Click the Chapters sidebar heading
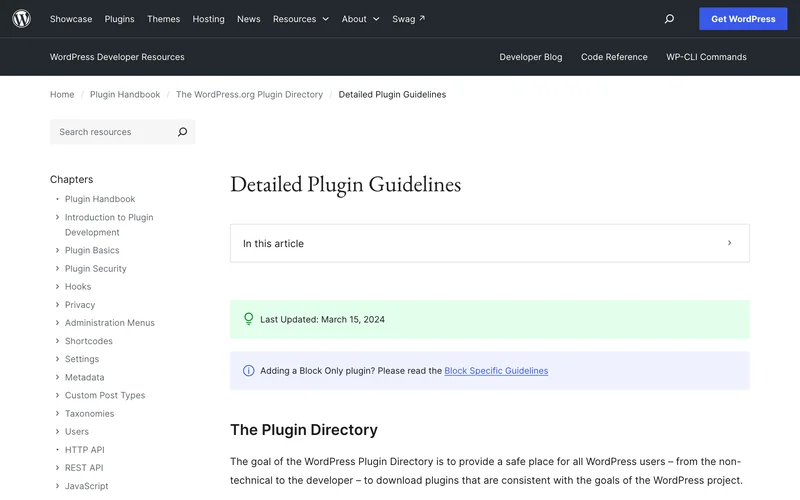This screenshot has width=800, height=500. pyautogui.click(x=71, y=179)
